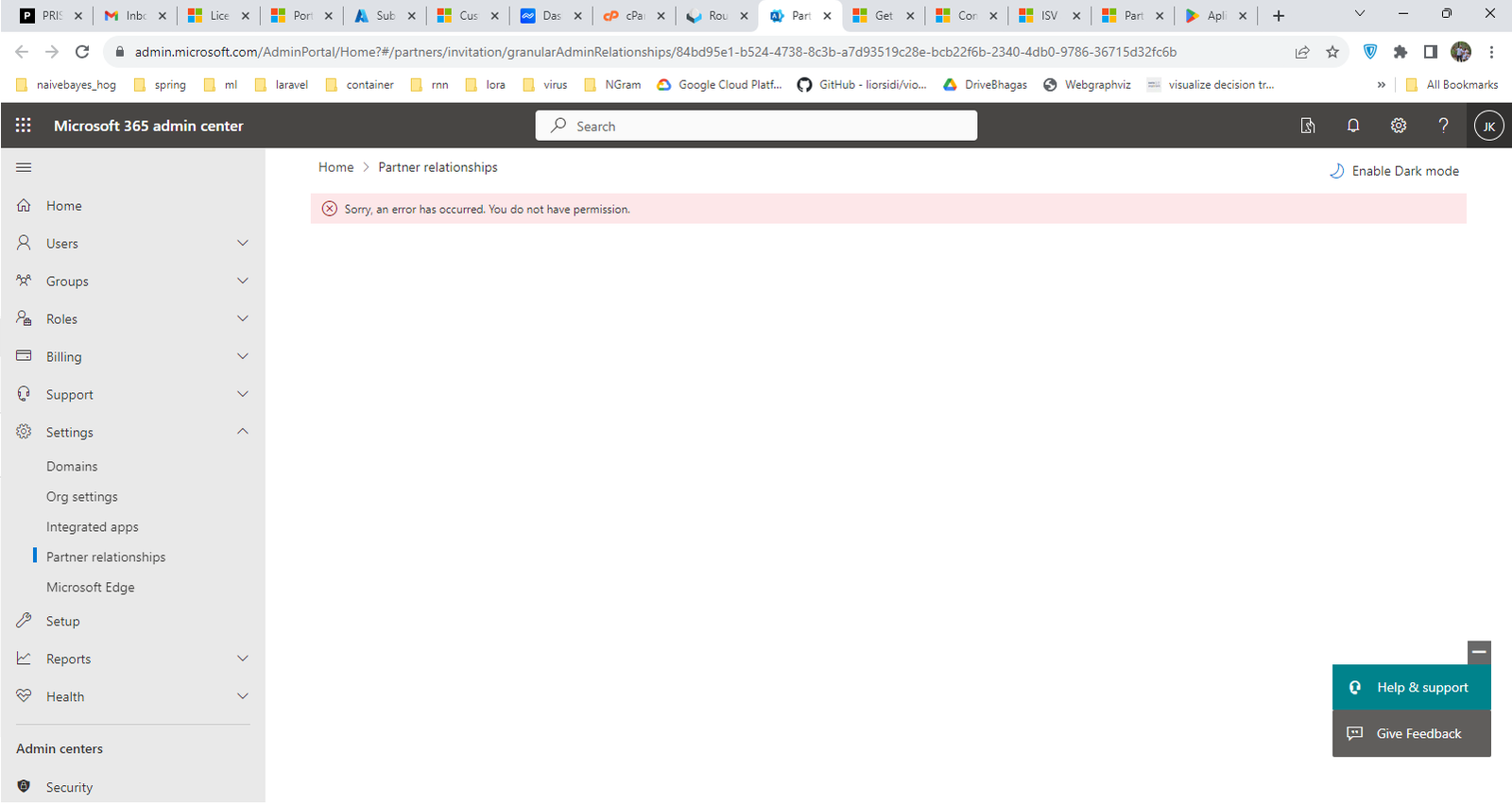Click the Help & support button

click(1411, 688)
